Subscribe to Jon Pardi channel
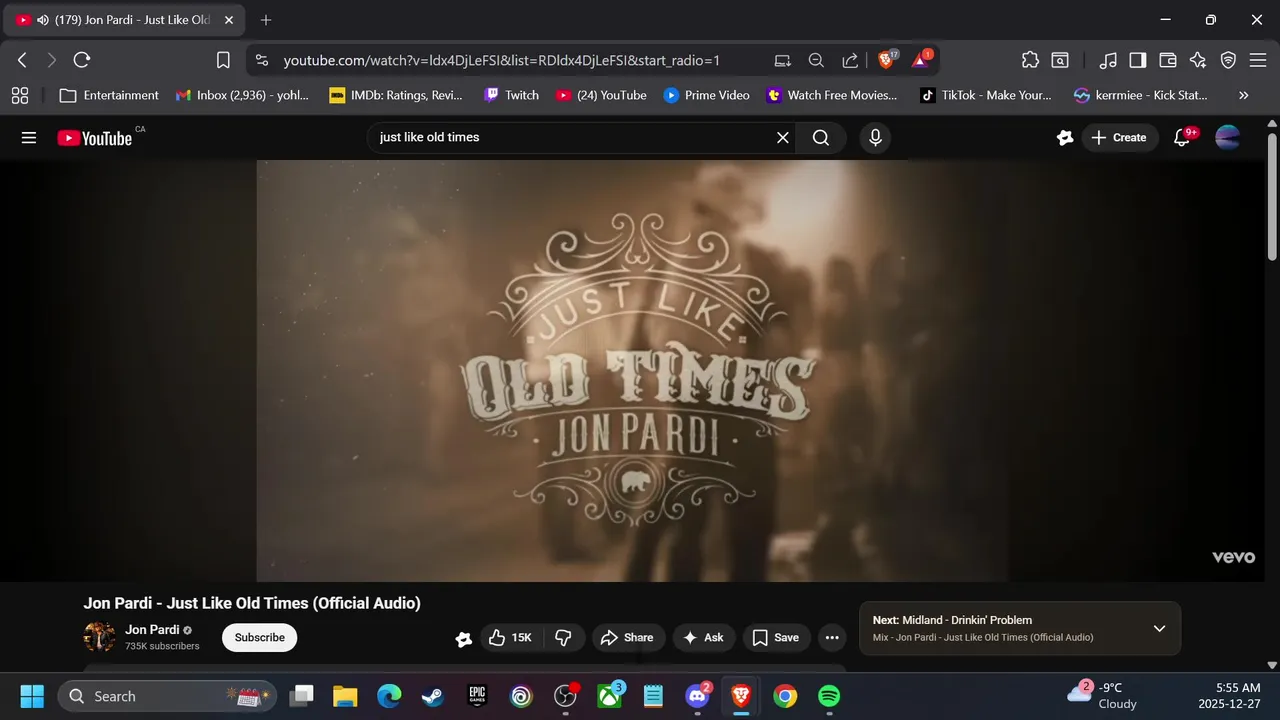 [x=260, y=638]
